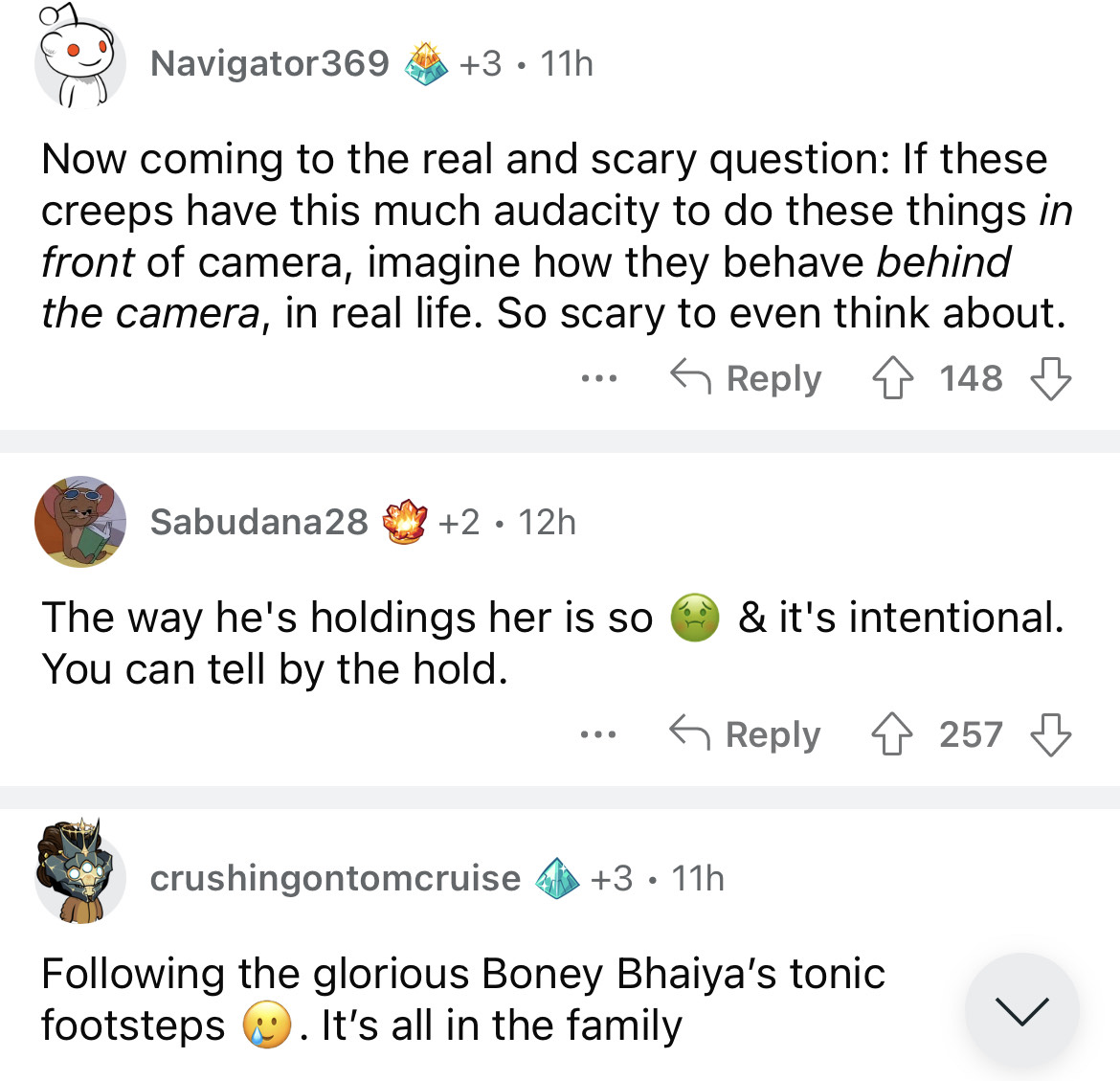Visit Navigator369's profile via username
1120x1081 pixels.
[x=270, y=64]
